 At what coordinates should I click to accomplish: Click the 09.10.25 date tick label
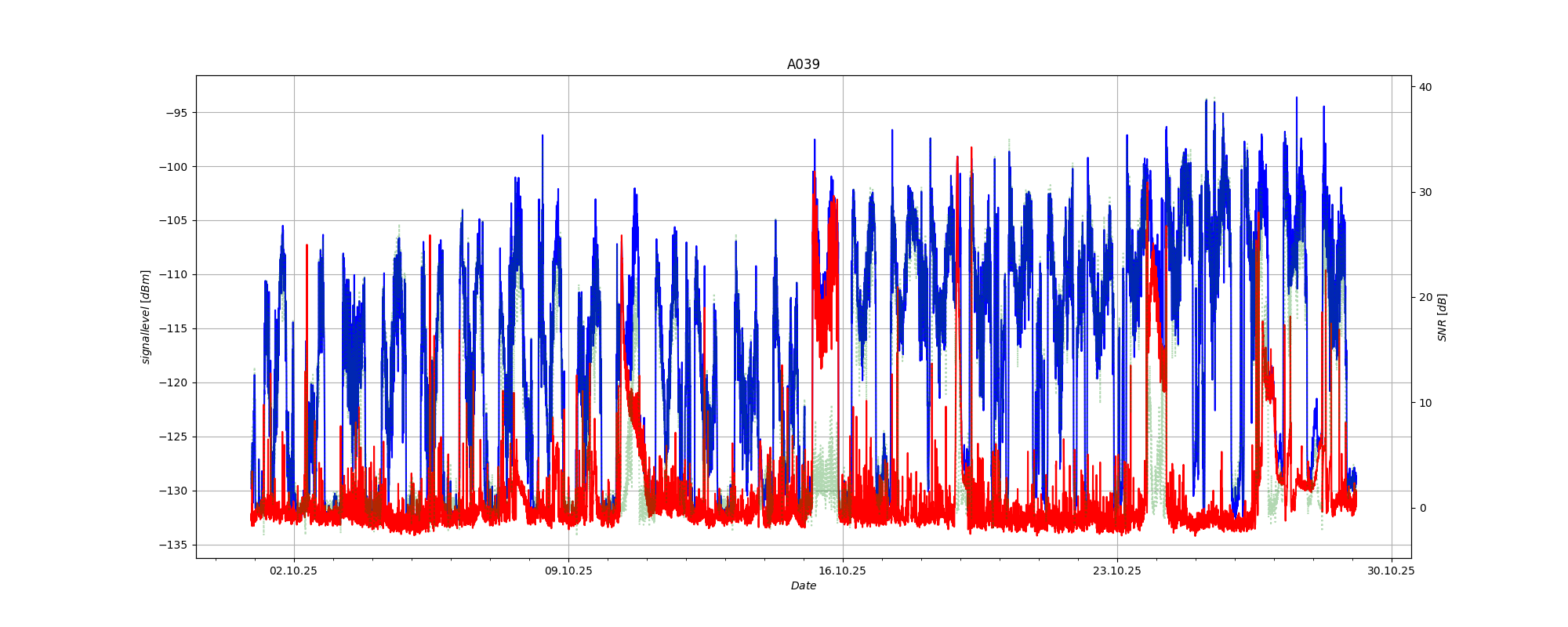(x=568, y=571)
